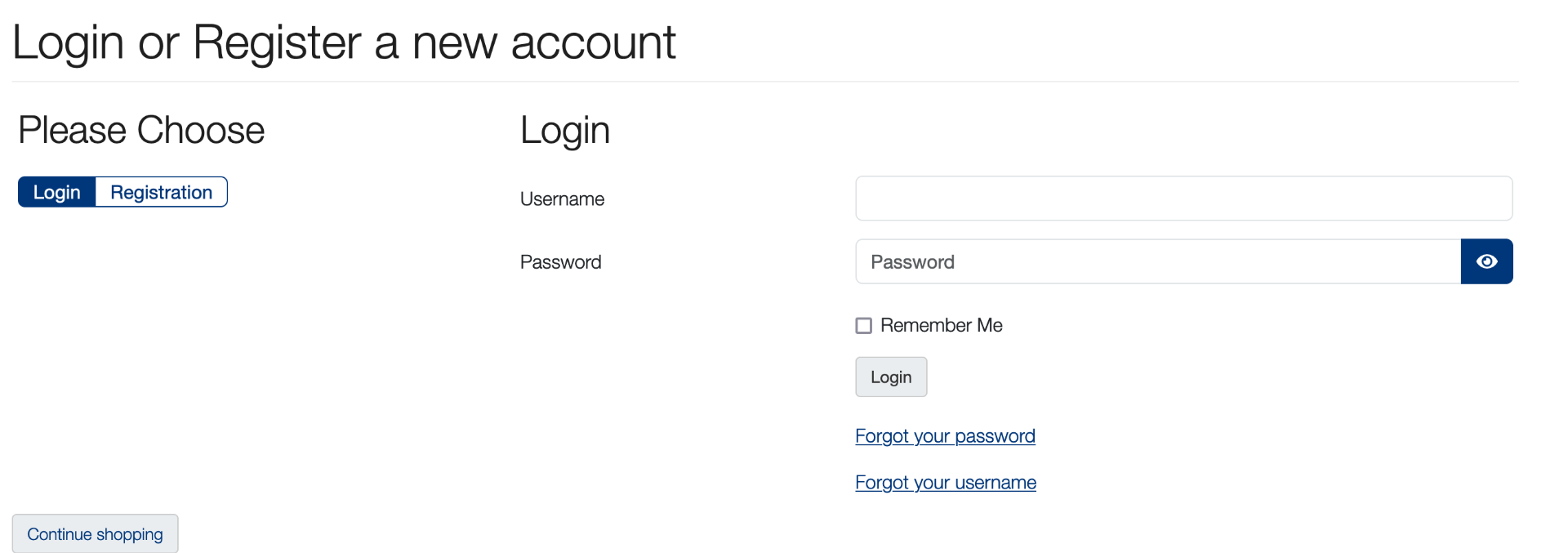Open the Forgot your password link
Image resolution: width=1568 pixels, height=553 pixels.
[x=945, y=436]
